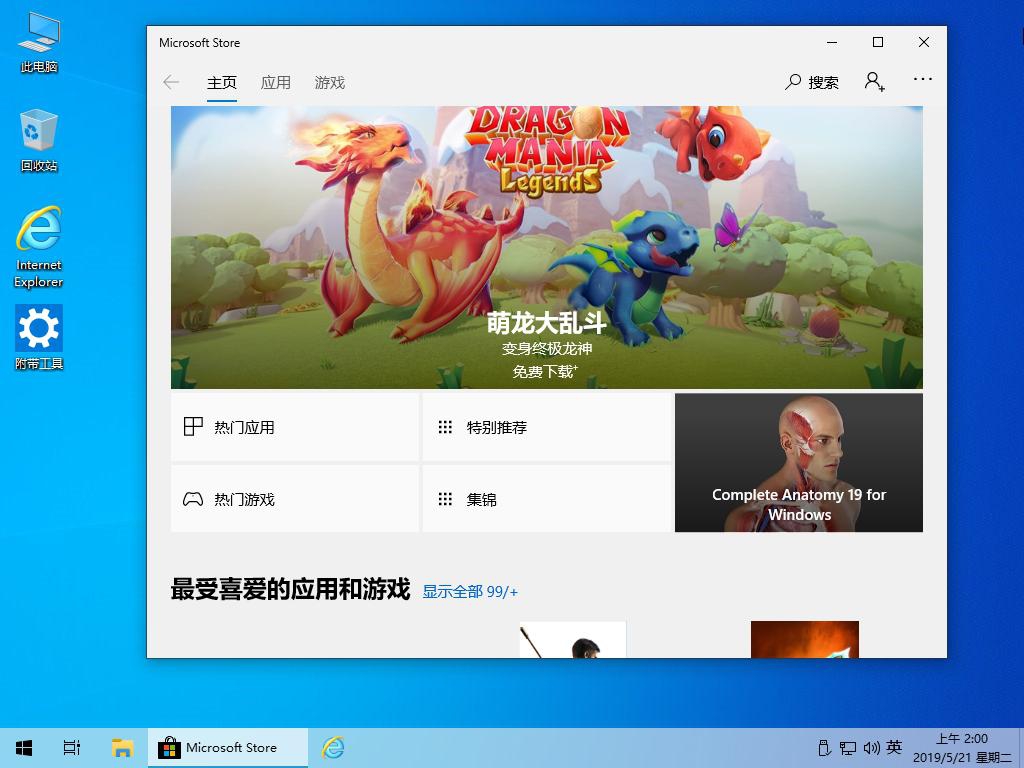Switch to the 游戏 tab

pos(330,83)
